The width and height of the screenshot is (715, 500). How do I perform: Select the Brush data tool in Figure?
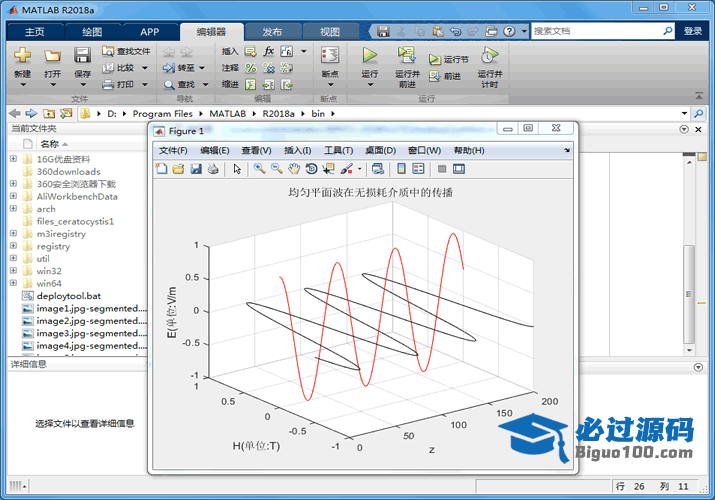tap(347, 169)
